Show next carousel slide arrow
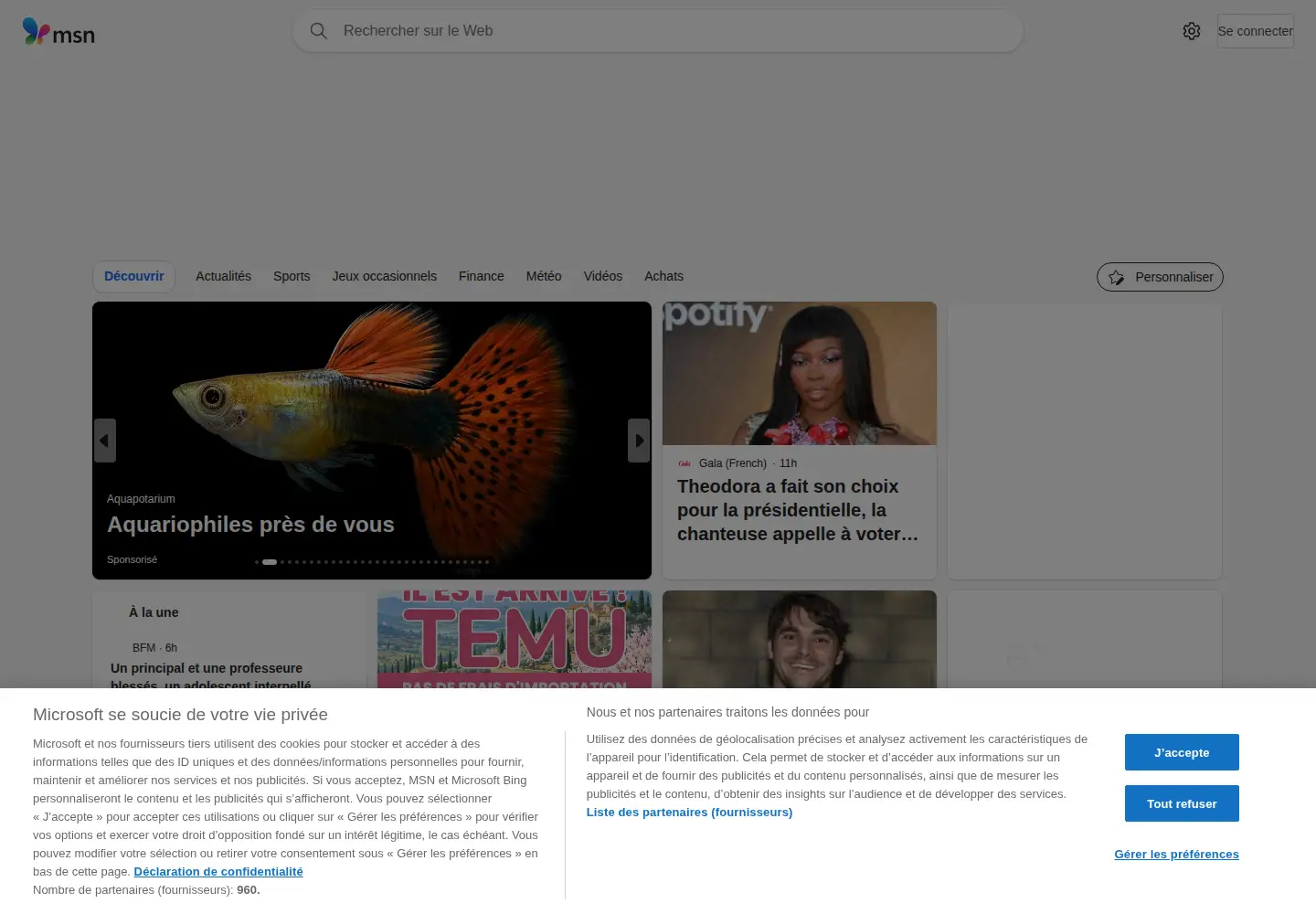The height and width of the screenshot is (914, 1316). pyautogui.click(x=639, y=441)
